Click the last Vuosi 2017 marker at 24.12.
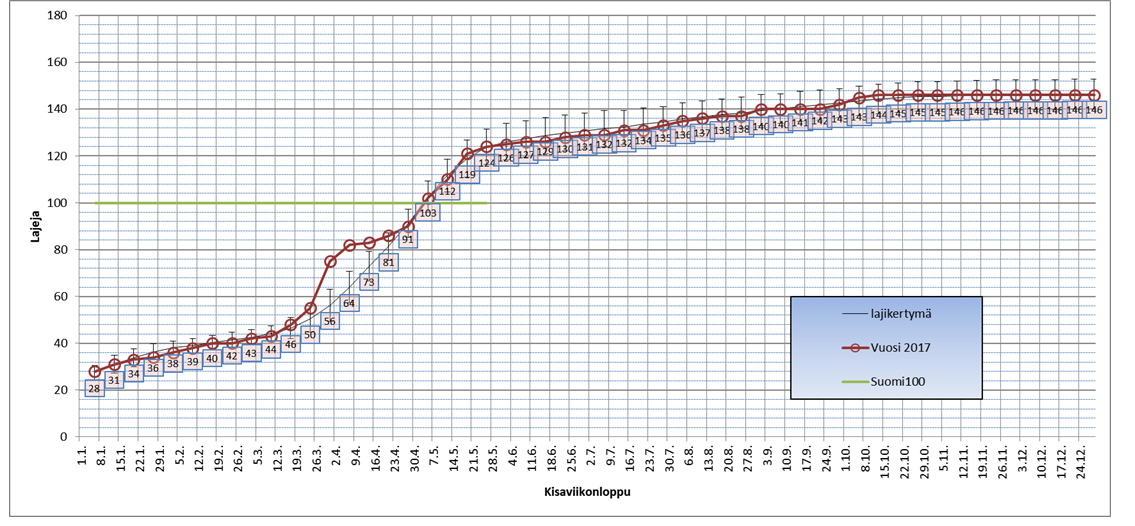Viewport: 1135px width, 526px height. pos(1095,96)
